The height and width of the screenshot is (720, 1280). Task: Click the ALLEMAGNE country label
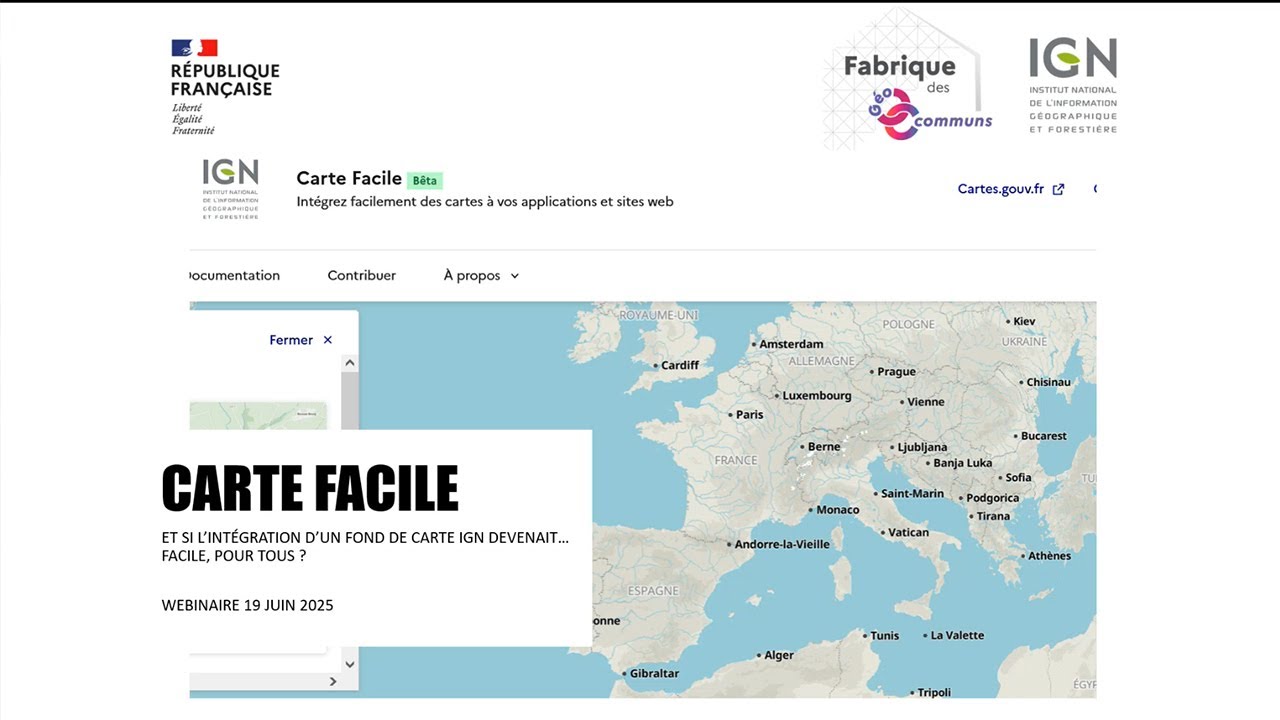pos(822,360)
